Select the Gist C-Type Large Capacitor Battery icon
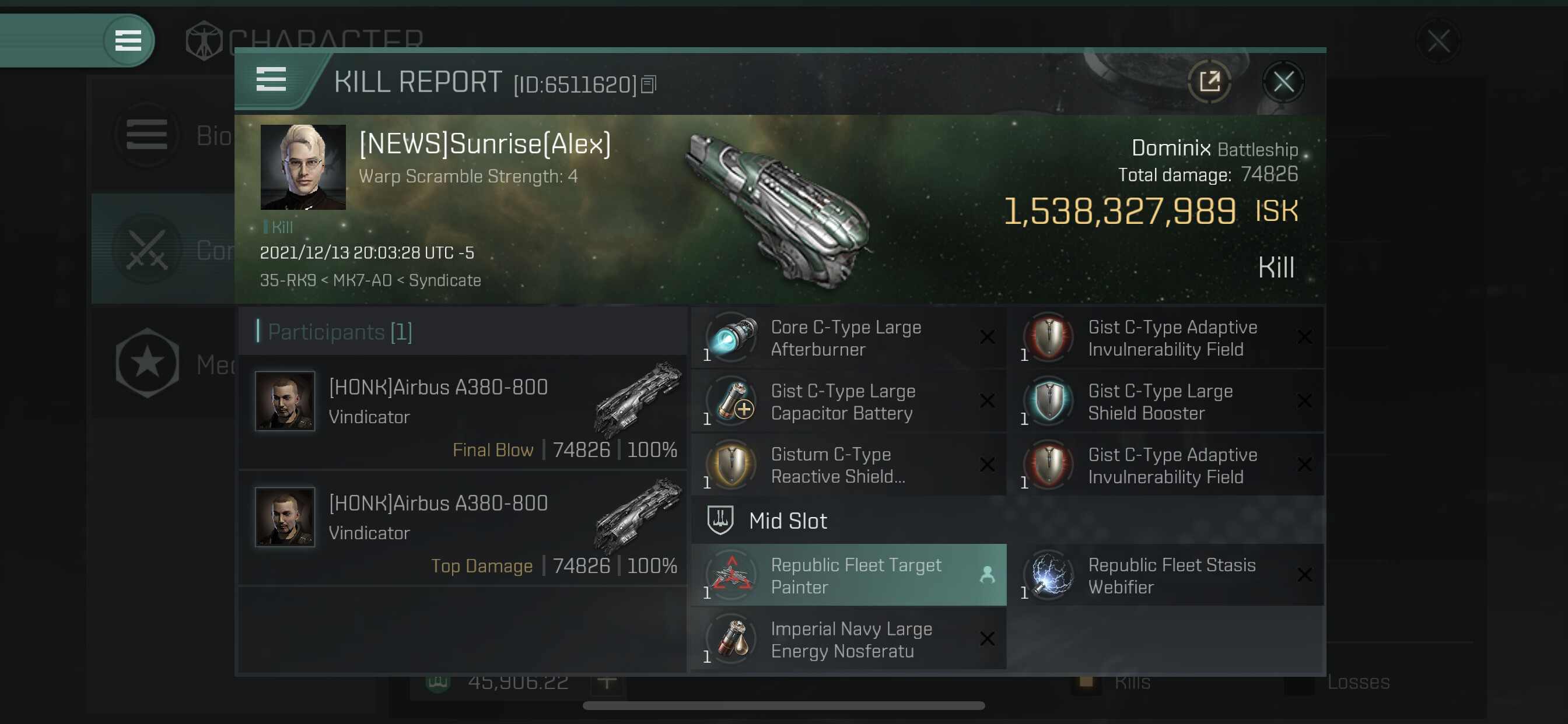1568x724 pixels. (x=732, y=402)
